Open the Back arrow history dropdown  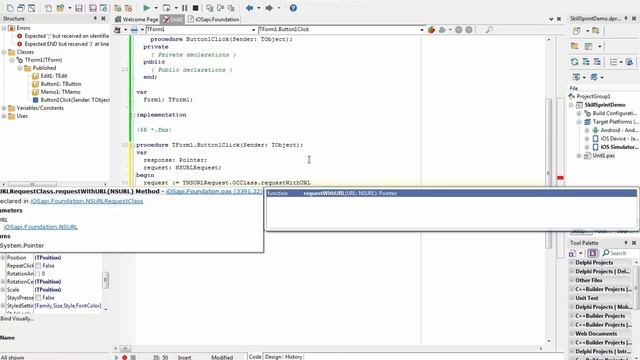tap(259, 8)
